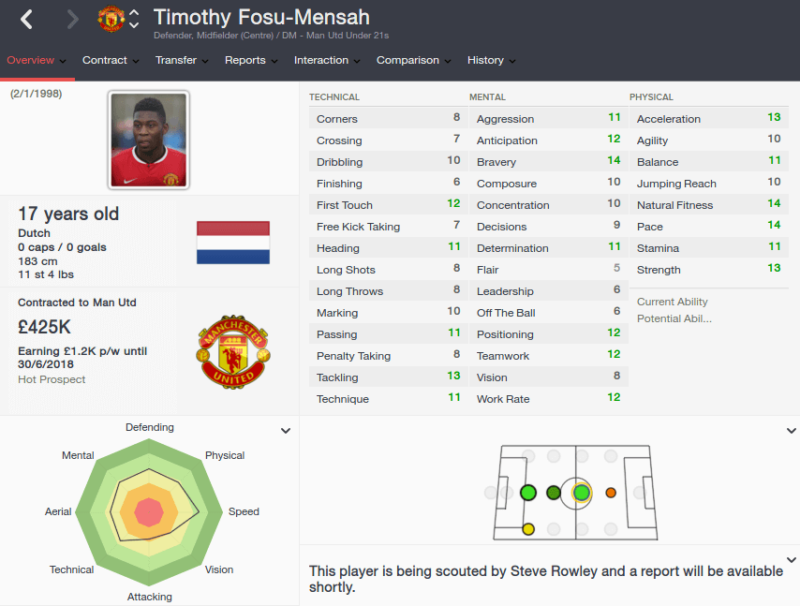Screen dimensions: 800x606
Task: Click Timothy Fosu-Mensah's profile photo
Action: coord(149,140)
